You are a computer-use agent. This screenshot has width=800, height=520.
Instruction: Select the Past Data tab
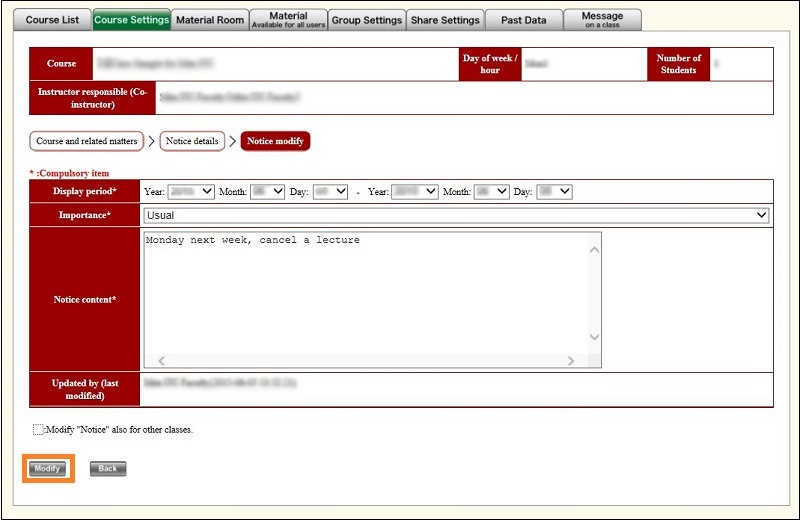(524, 19)
